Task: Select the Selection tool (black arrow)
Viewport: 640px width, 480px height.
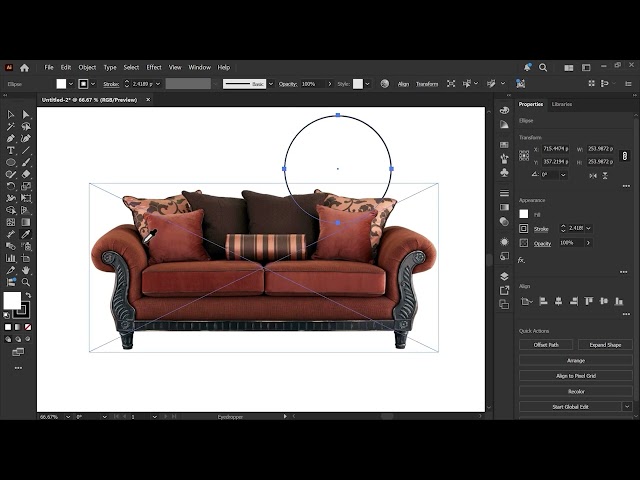Action: tap(11, 115)
